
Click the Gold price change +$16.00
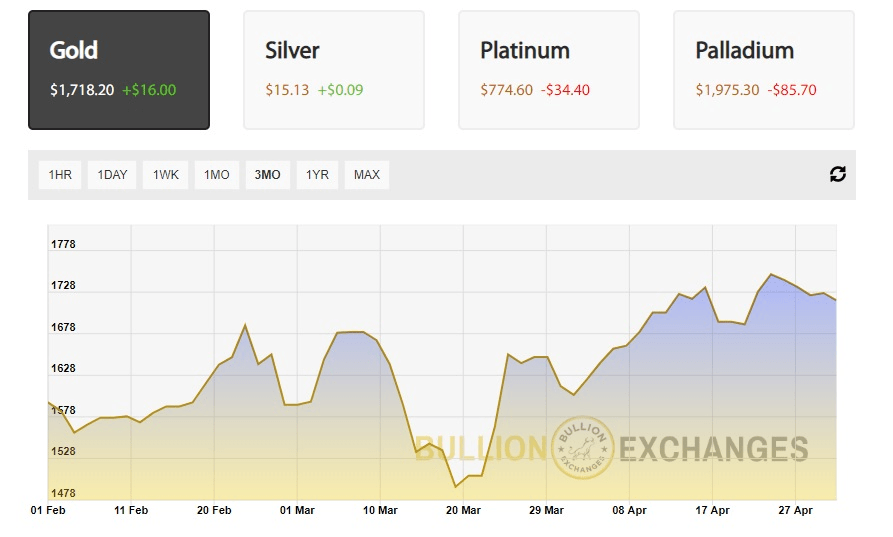(149, 90)
